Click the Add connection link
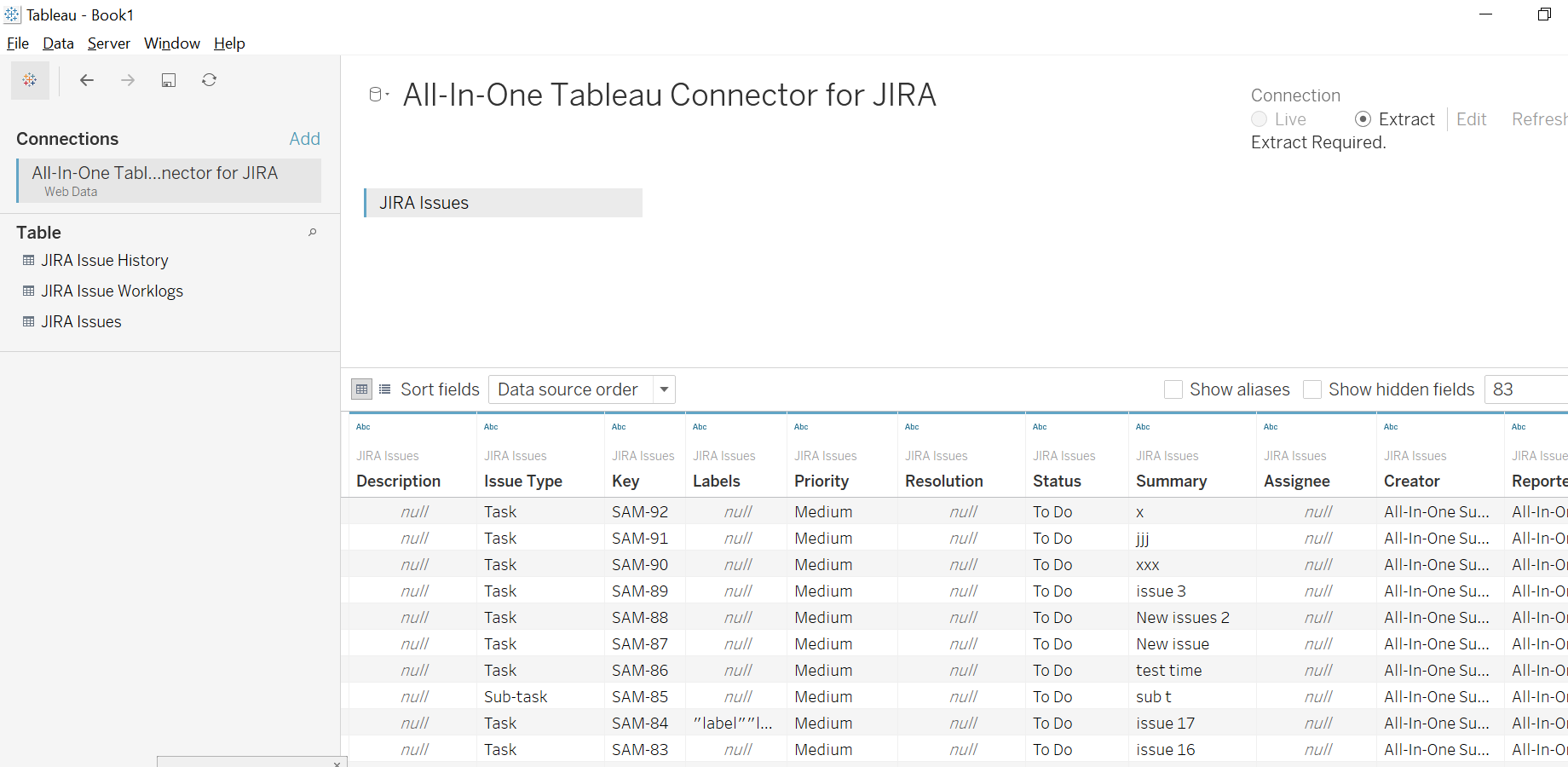Image resolution: width=1568 pixels, height=767 pixels. [x=304, y=138]
